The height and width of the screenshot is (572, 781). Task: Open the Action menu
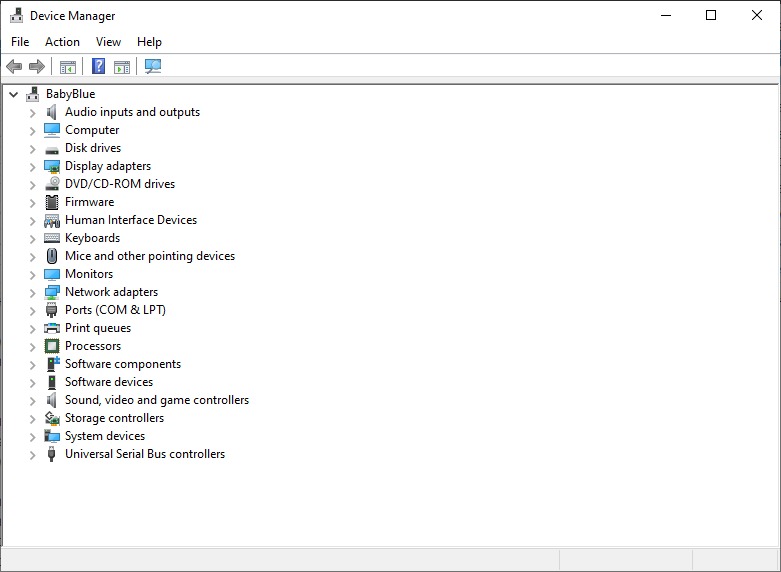pyautogui.click(x=62, y=42)
